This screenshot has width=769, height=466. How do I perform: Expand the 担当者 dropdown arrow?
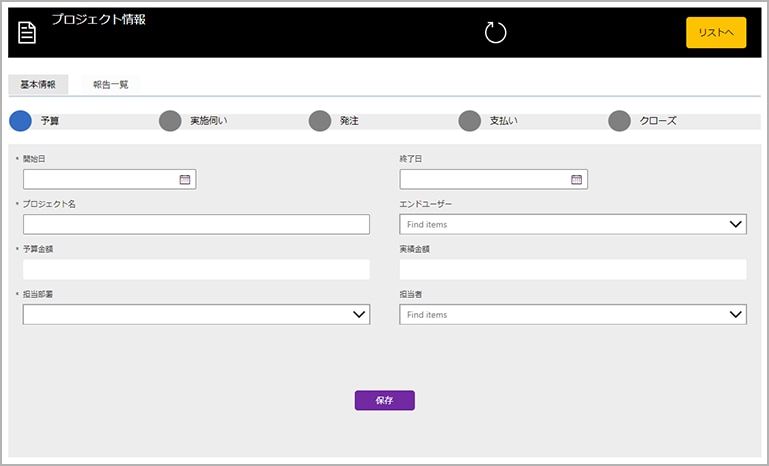736,315
